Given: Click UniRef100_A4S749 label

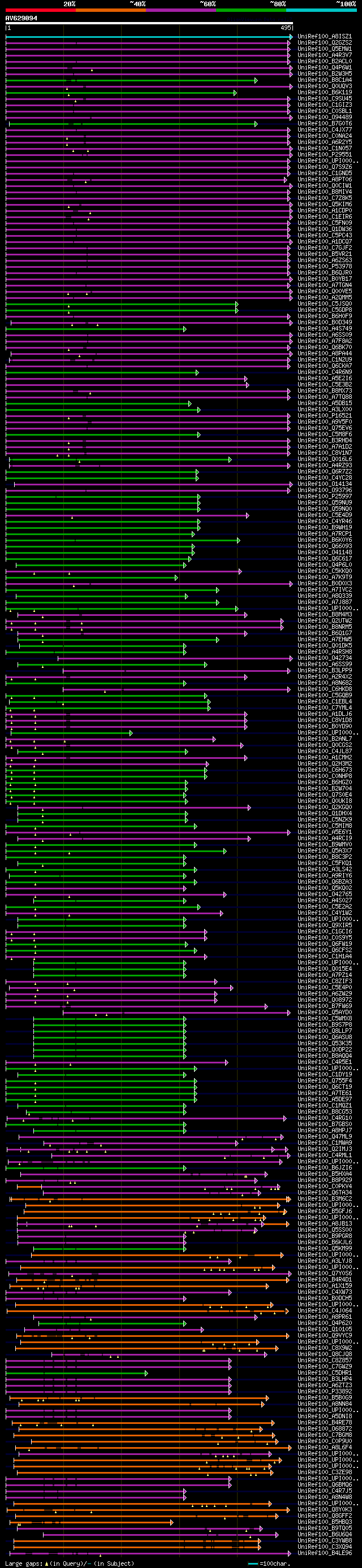Looking at the screenshot, I should pos(324,329).
